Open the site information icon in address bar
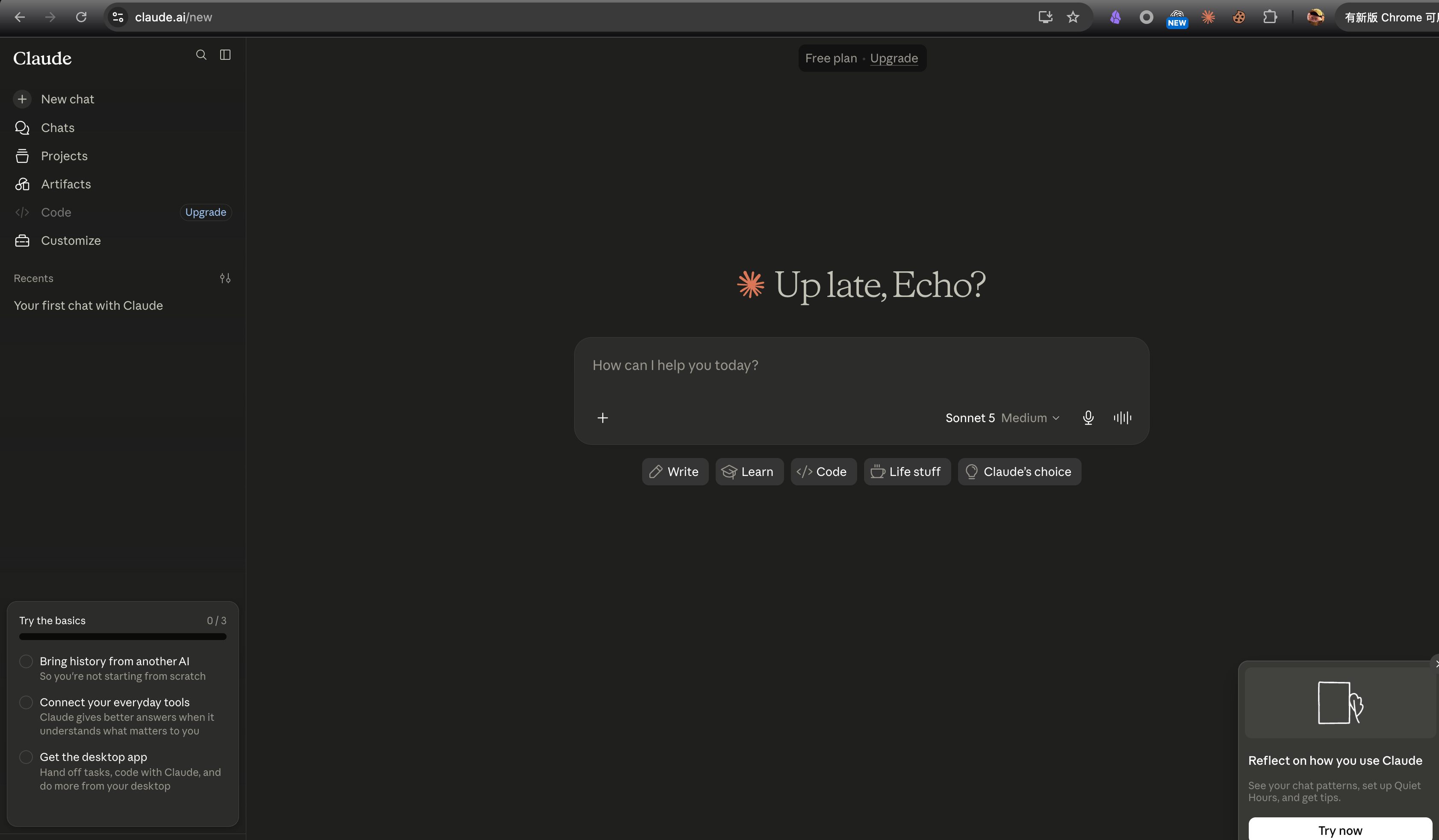The image size is (1439, 840). (x=118, y=17)
